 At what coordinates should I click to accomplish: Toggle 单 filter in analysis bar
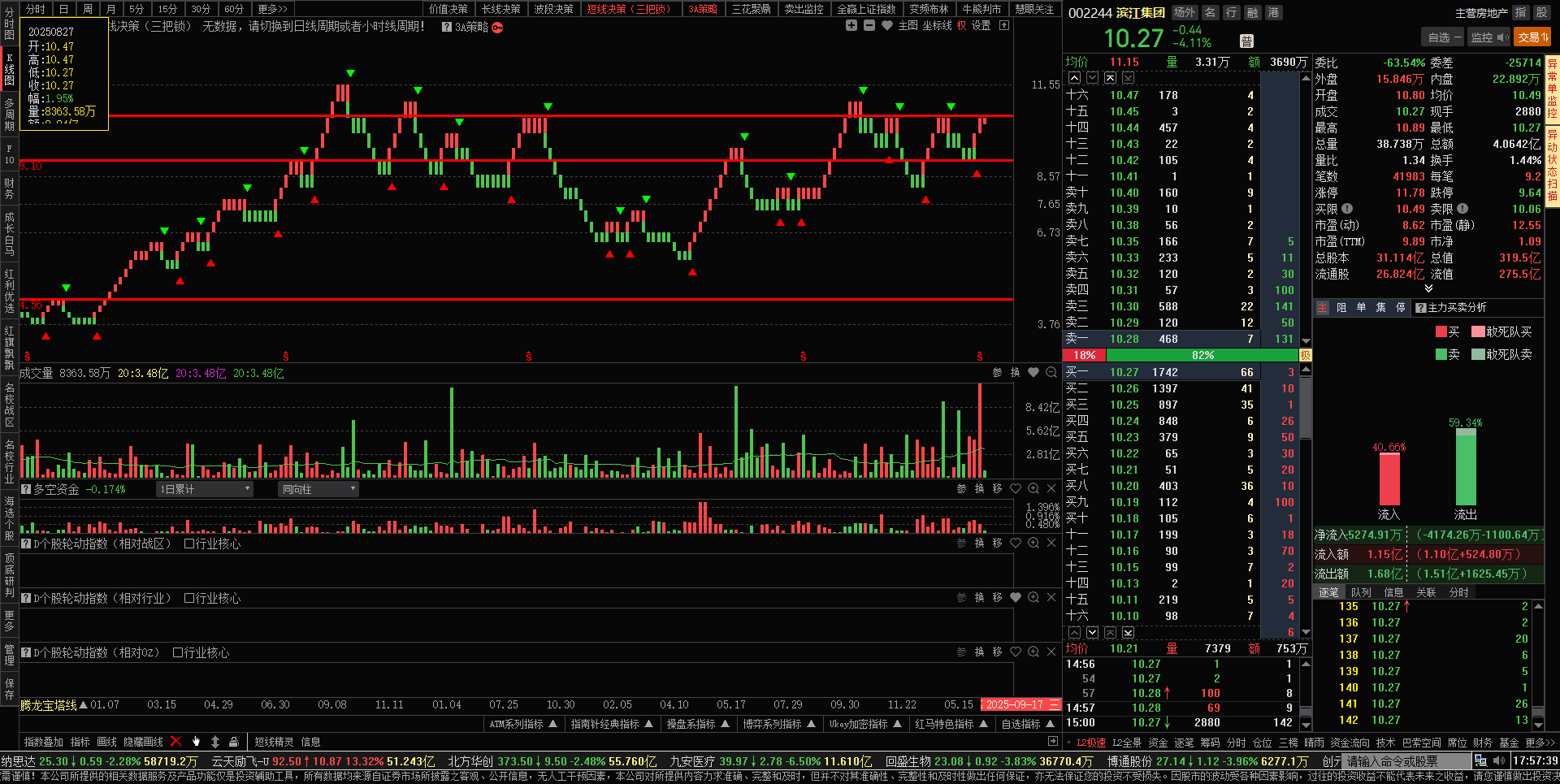tap(1361, 307)
